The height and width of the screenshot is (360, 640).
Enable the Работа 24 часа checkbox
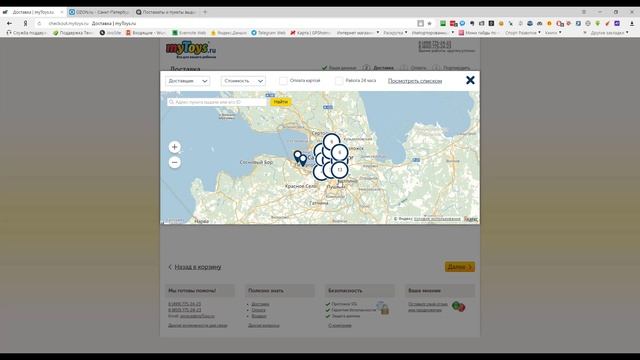coord(339,81)
